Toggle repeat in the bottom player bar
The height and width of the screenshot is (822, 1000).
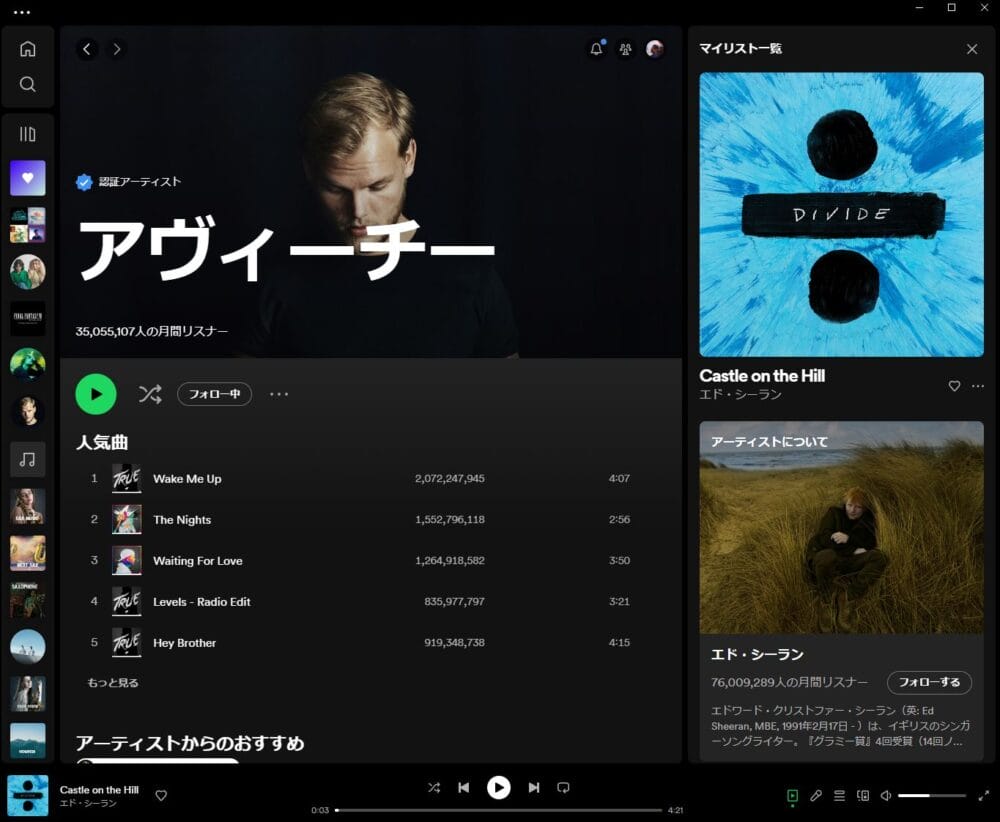click(x=563, y=788)
